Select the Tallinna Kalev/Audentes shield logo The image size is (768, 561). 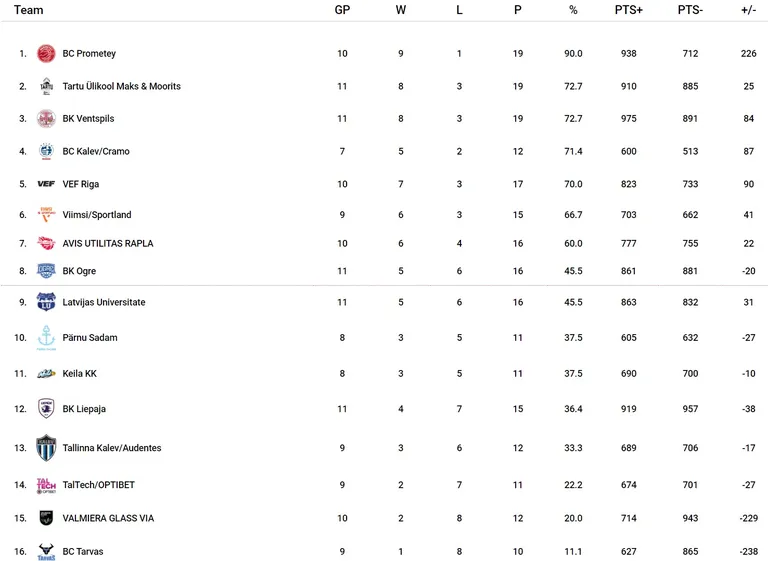[x=46, y=448]
